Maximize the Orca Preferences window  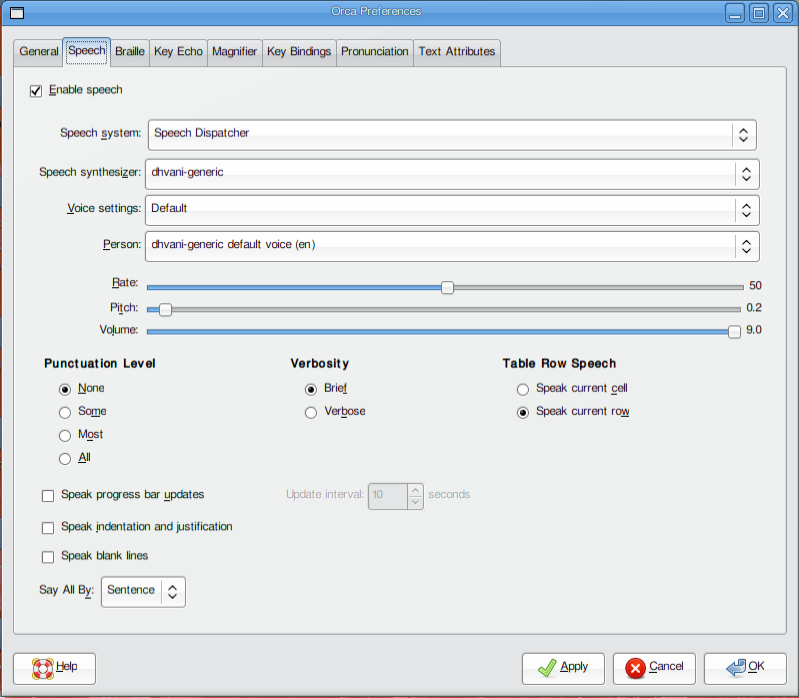tap(759, 12)
